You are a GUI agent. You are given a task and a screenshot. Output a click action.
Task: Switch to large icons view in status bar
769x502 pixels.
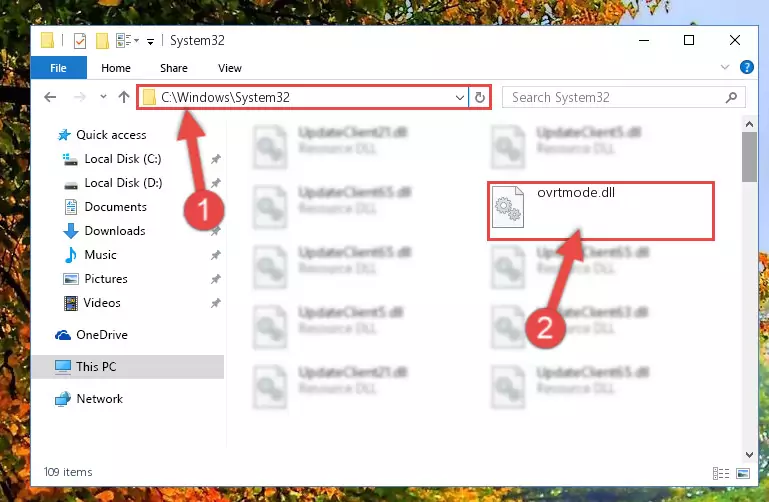coord(743,473)
